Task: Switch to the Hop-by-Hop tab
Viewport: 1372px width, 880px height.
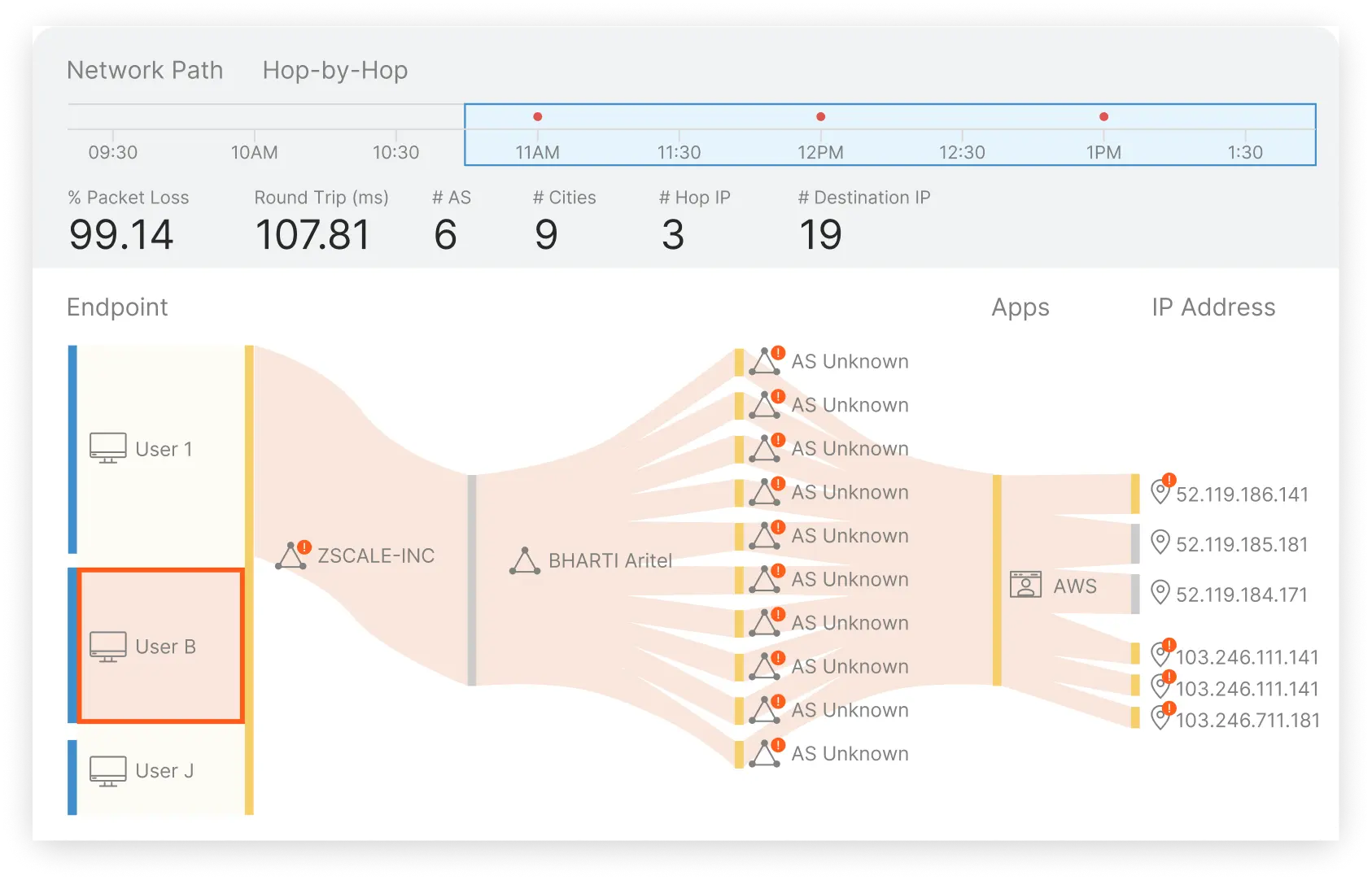Action: [x=334, y=71]
